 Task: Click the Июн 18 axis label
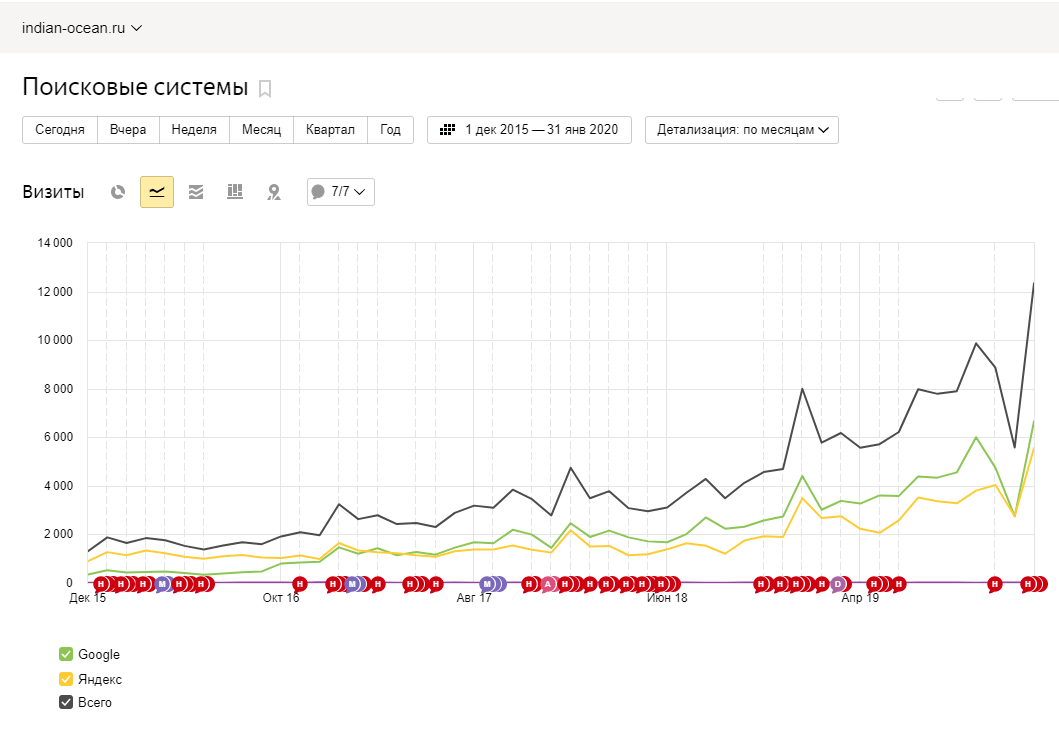(667, 598)
